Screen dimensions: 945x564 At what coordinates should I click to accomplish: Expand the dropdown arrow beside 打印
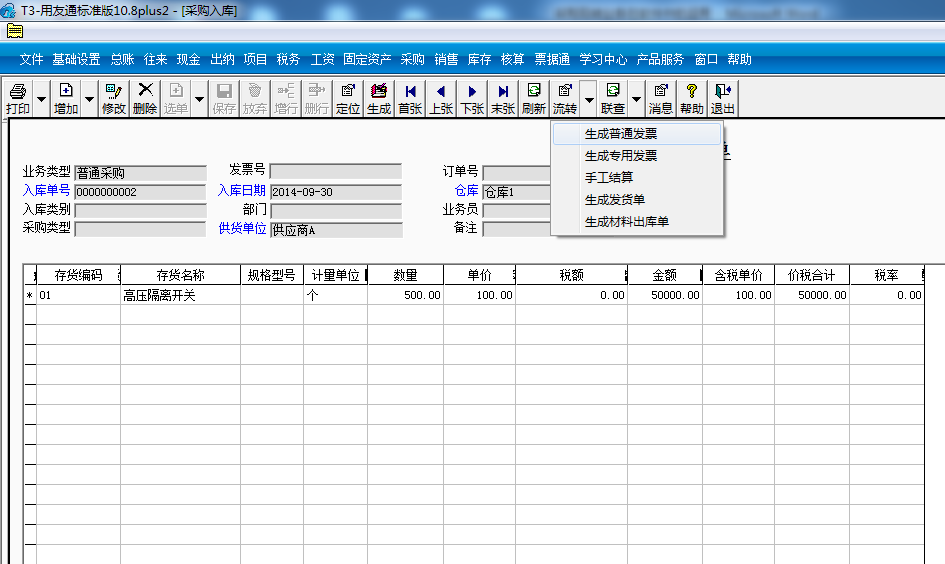point(41,100)
